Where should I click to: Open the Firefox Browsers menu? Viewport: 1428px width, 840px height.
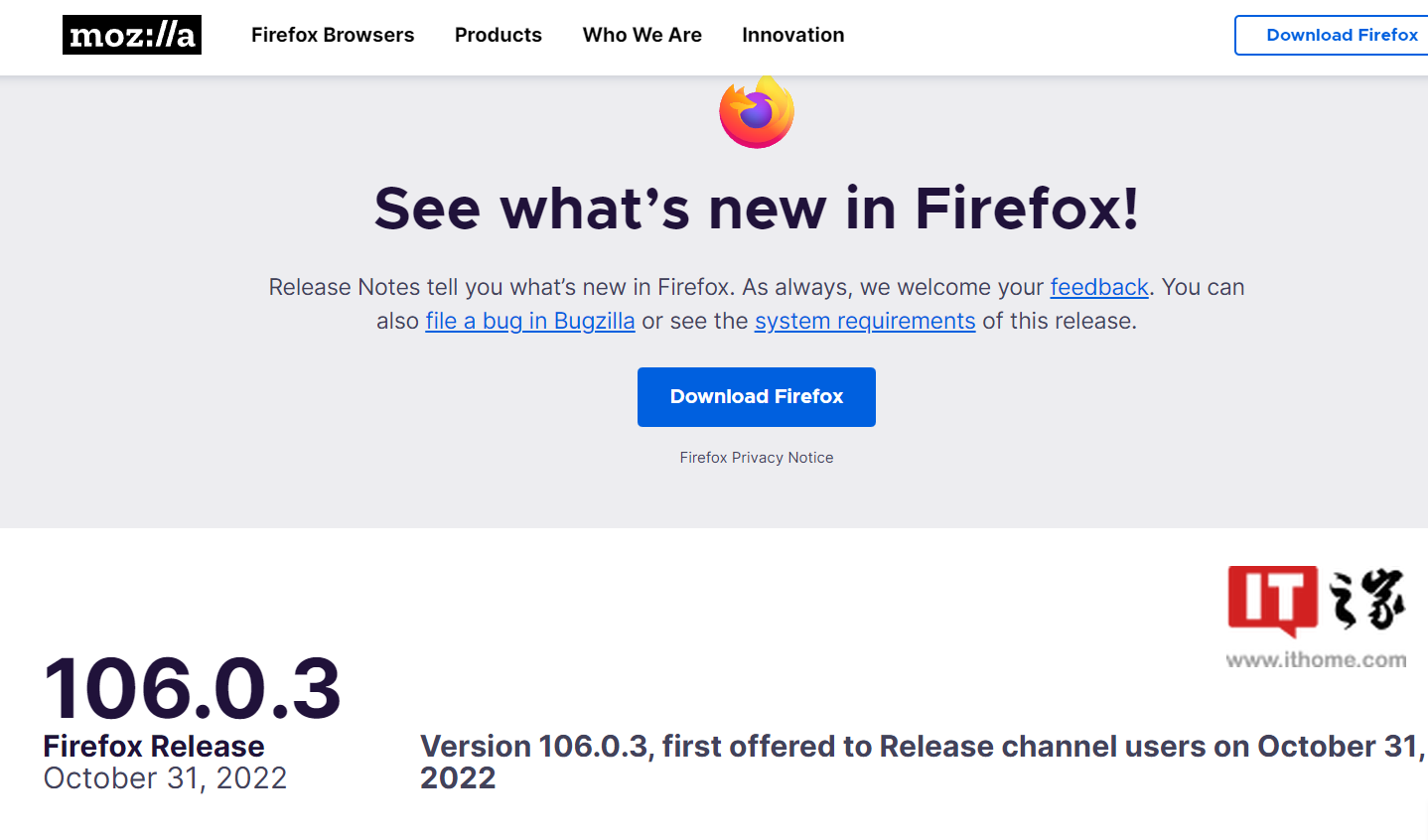(x=333, y=35)
